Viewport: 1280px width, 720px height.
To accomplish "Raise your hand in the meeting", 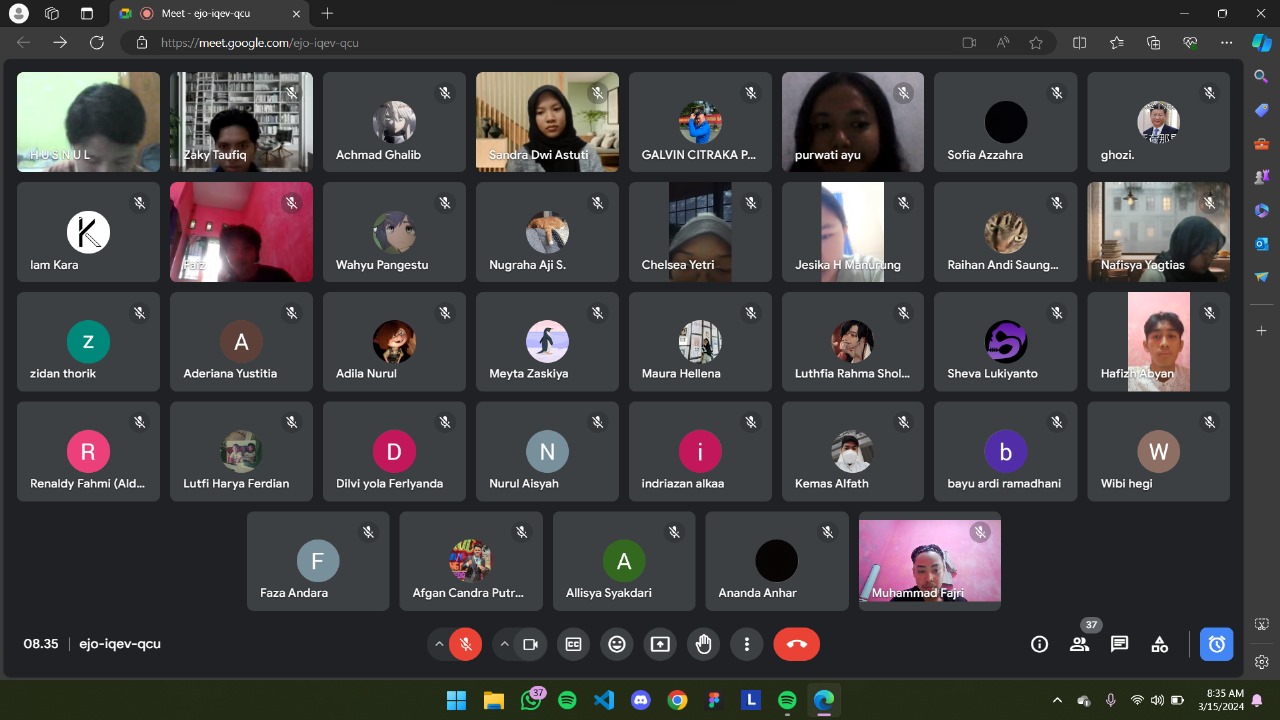I will pyautogui.click(x=703, y=645).
